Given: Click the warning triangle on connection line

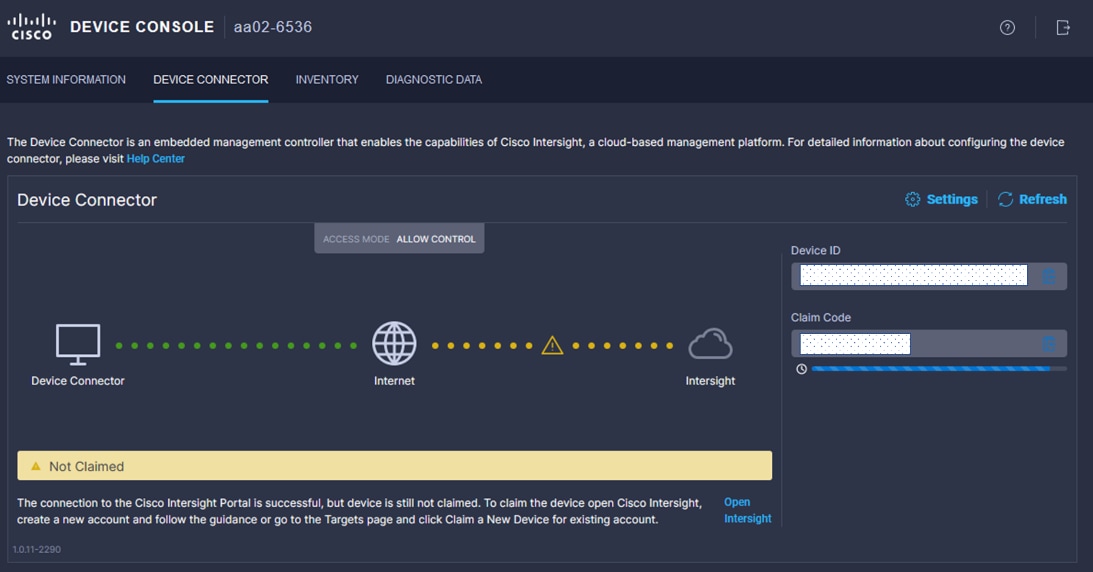Looking at the screenshot, I should pos(552,345).
